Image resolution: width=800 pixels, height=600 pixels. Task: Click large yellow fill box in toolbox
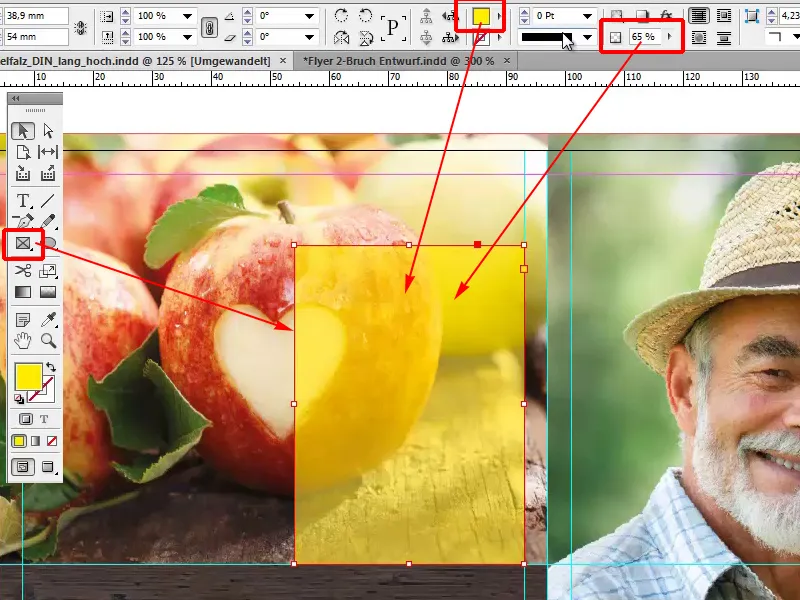coord(28,376)
